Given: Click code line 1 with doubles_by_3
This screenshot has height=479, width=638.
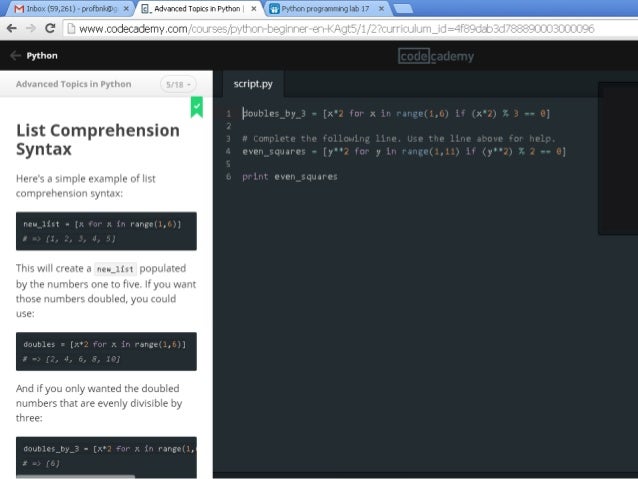Looking at the screenshot, I should (396, 114).
